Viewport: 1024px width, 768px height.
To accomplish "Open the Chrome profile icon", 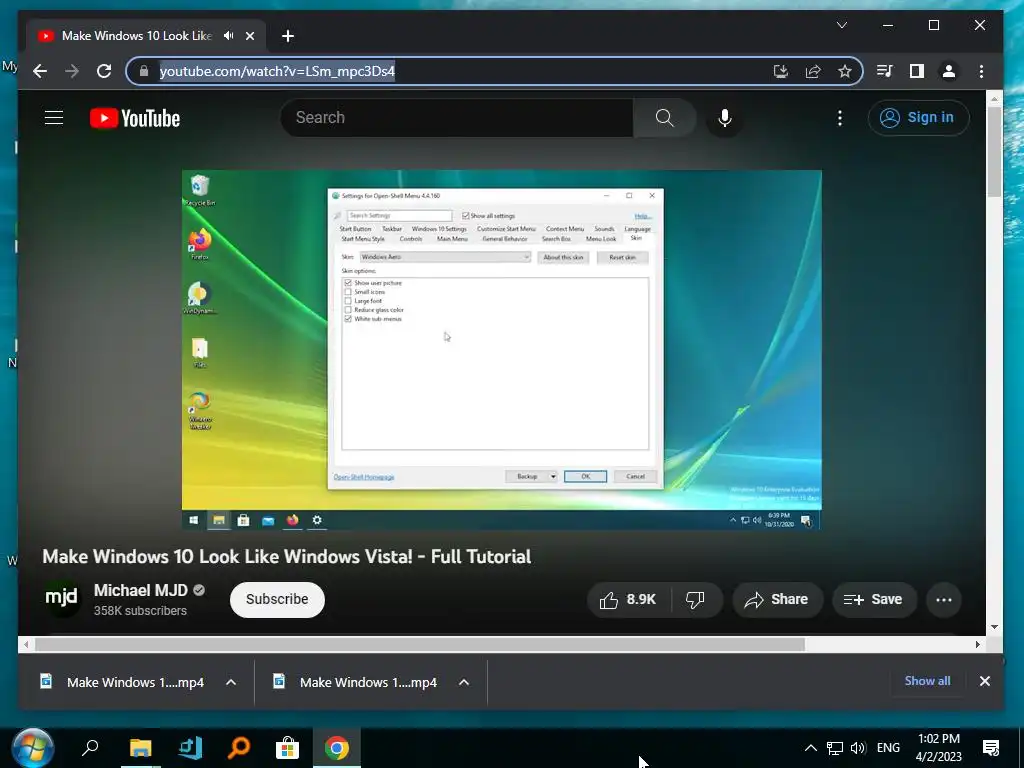I will (x=949, y=71).
